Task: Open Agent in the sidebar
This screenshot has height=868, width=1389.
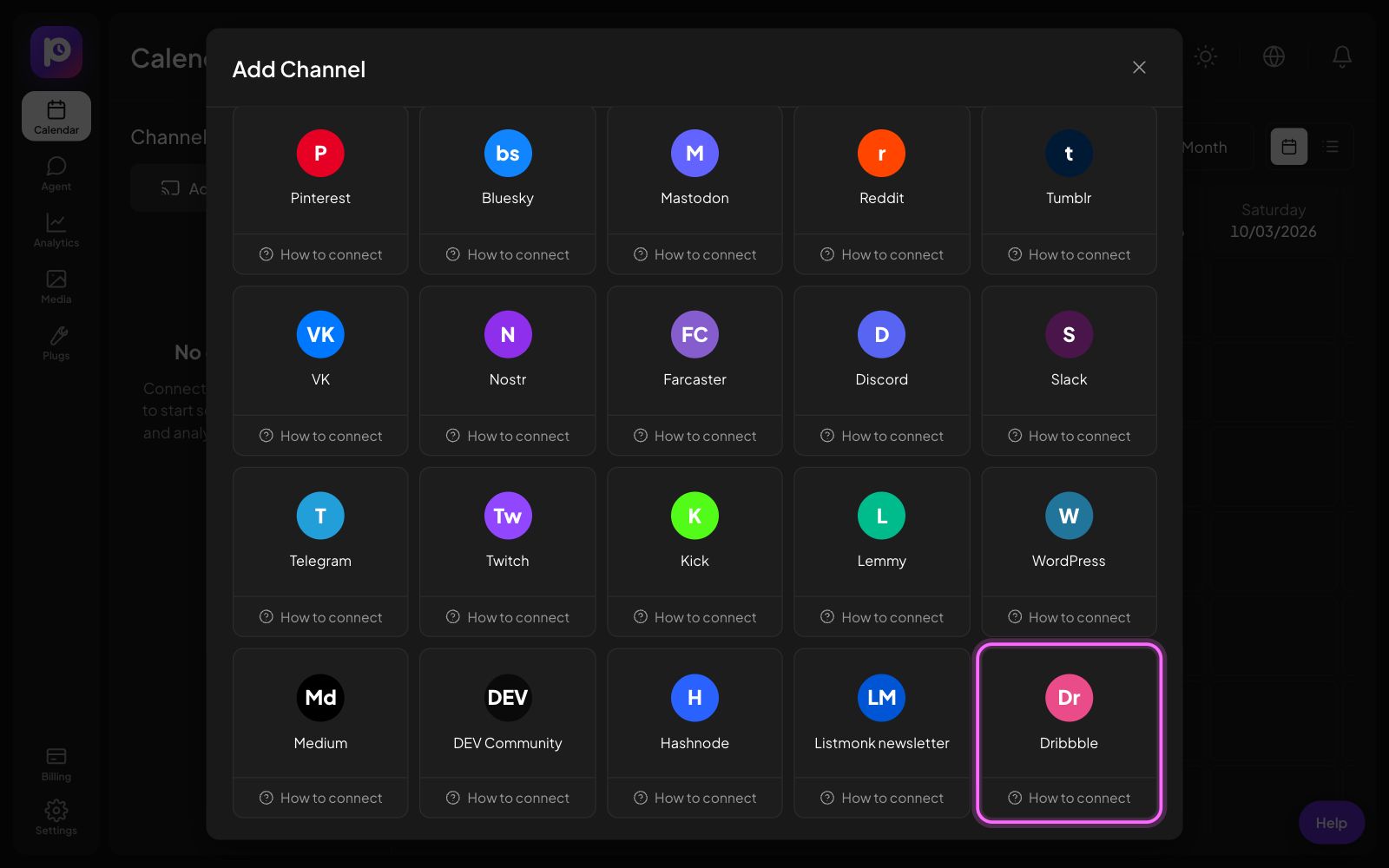Action: [x=56, y=174]
